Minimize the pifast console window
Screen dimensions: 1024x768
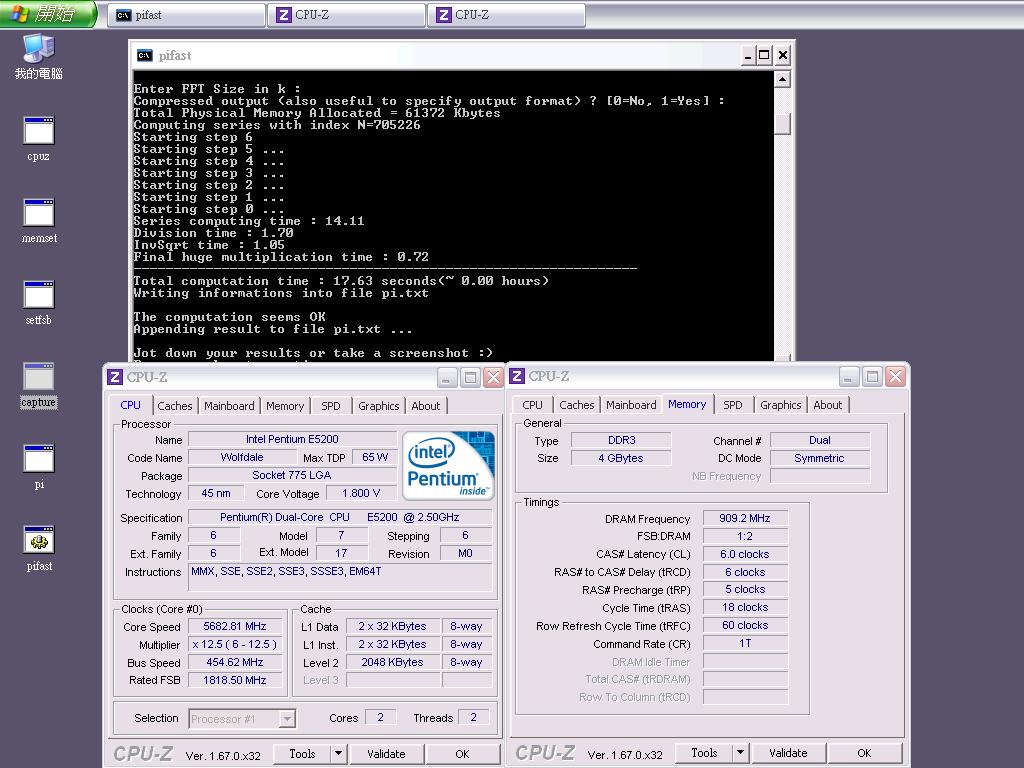748,56
